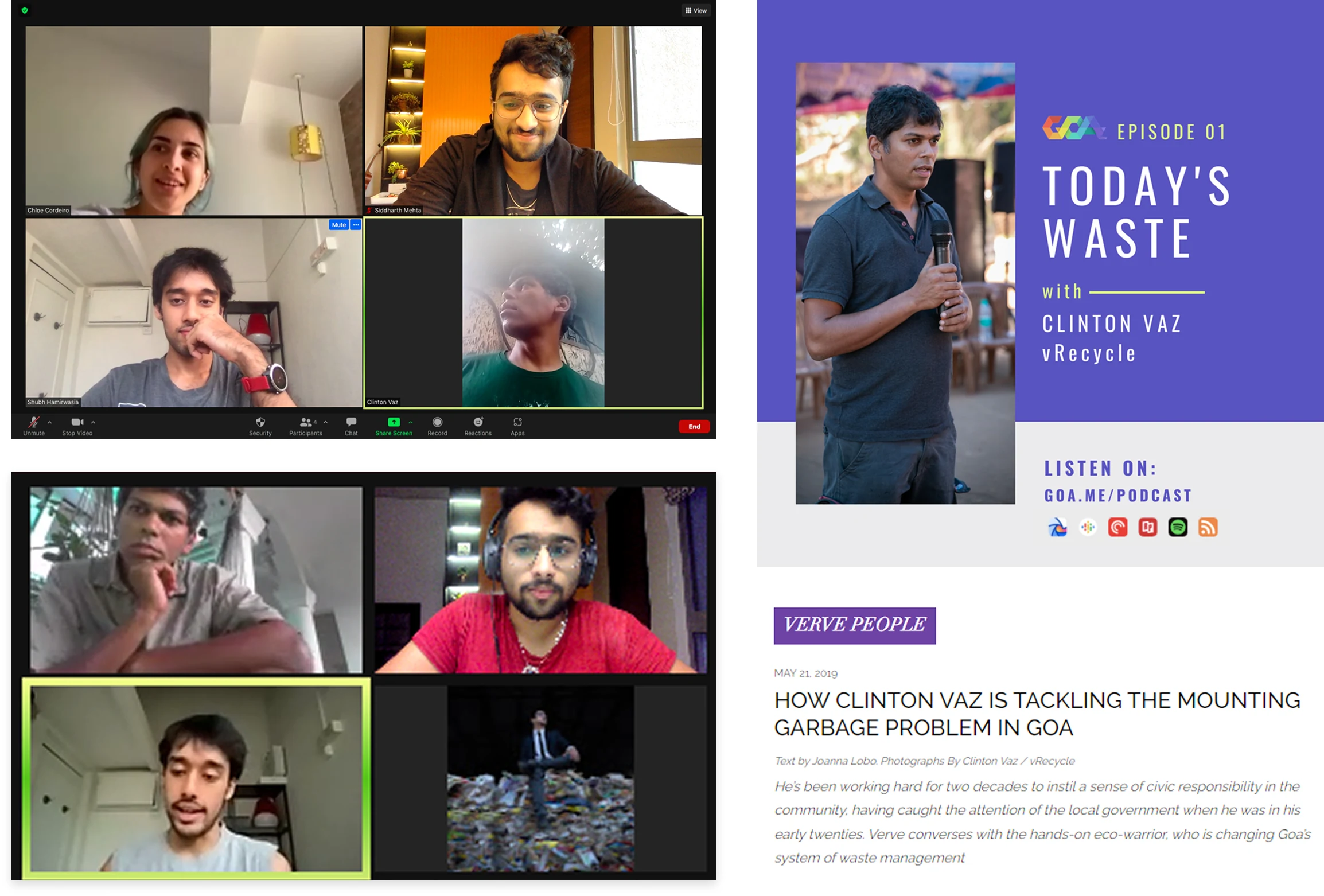Select the red-shirt headphone participant tile
Viewport: 1324px width, 896px height.
541,580
